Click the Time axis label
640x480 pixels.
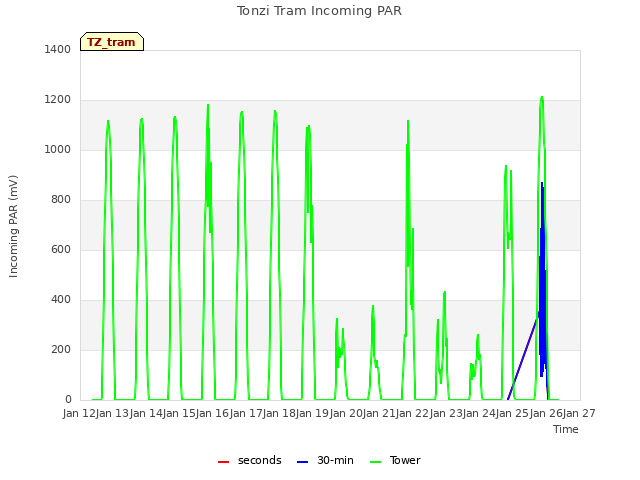[566, 429]
